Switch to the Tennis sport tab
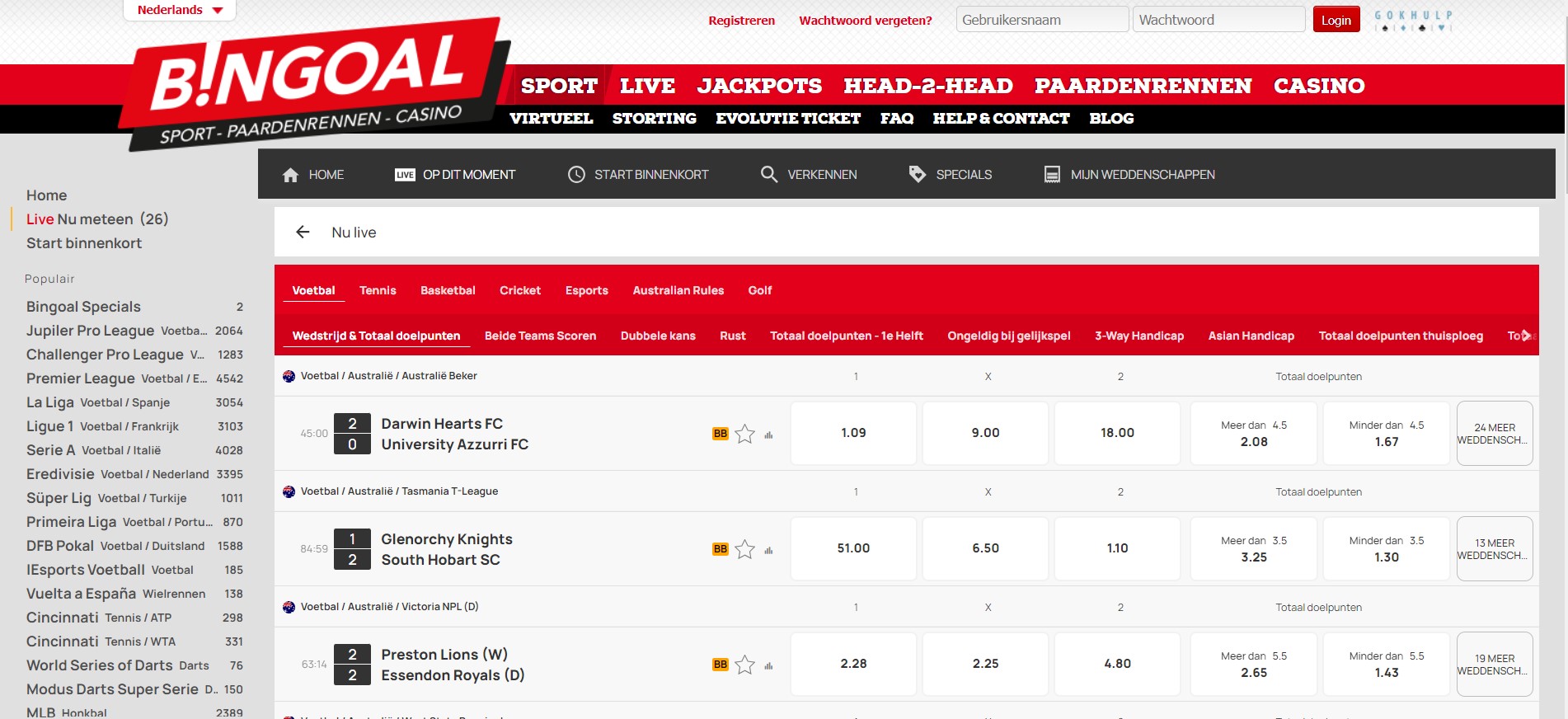The width and height of the screenshot is (1568, 719). (378, 290)
